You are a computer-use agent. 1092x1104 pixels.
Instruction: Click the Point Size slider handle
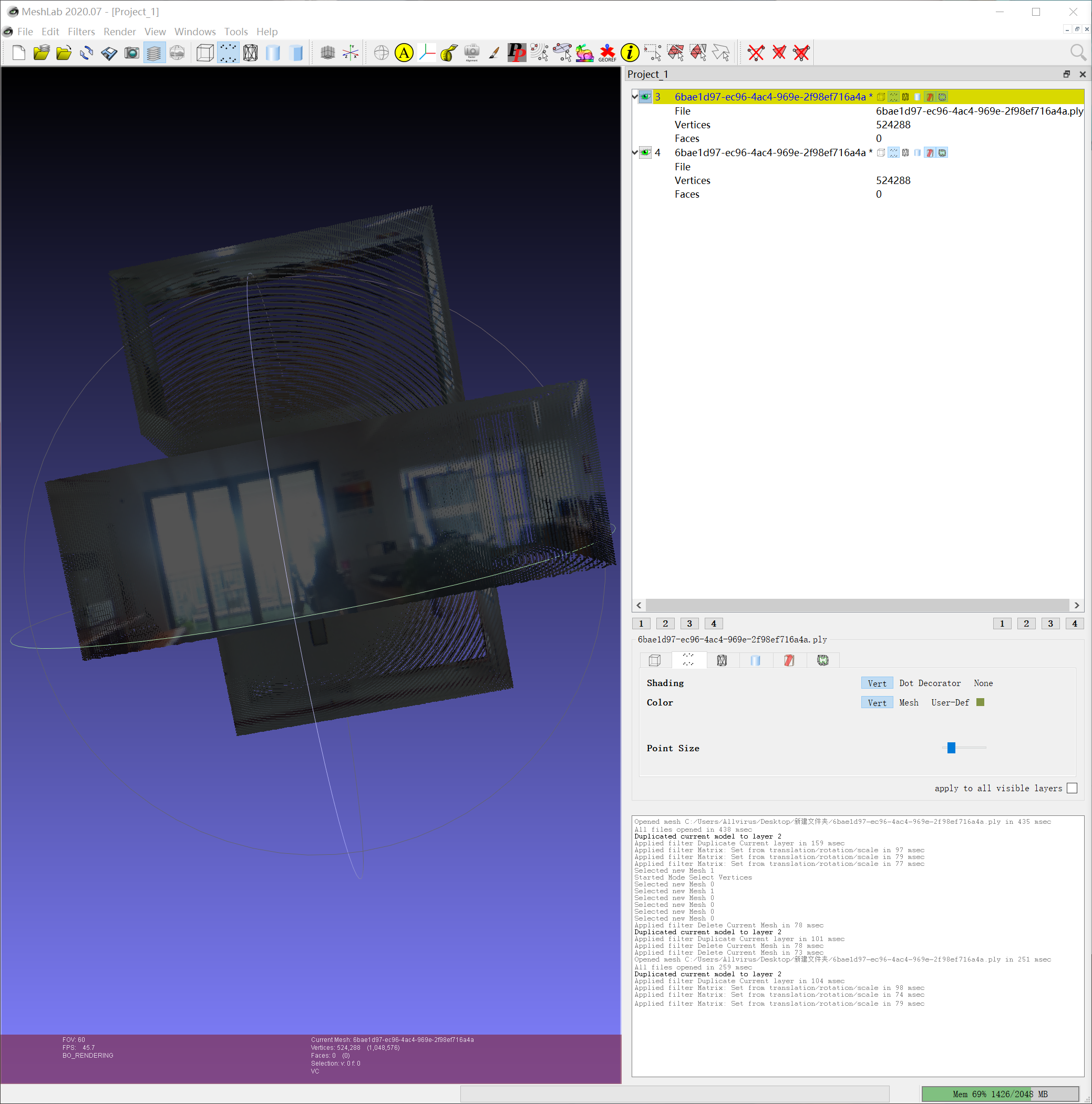951,748
